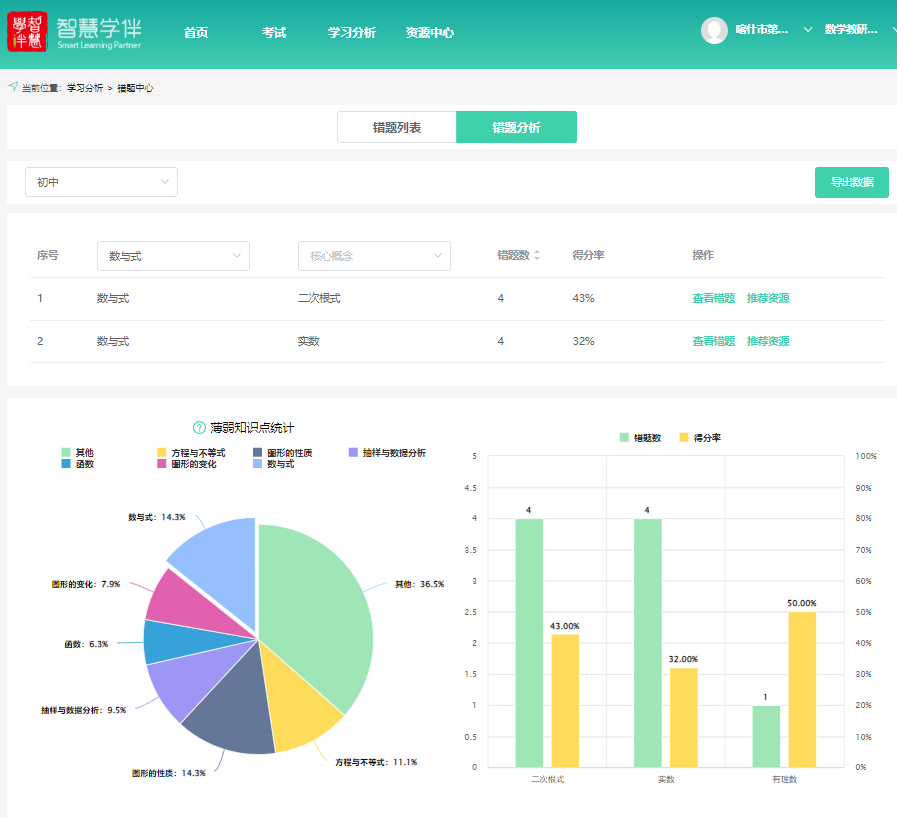Click the 导出数据 button

click(x=851, y=182)
